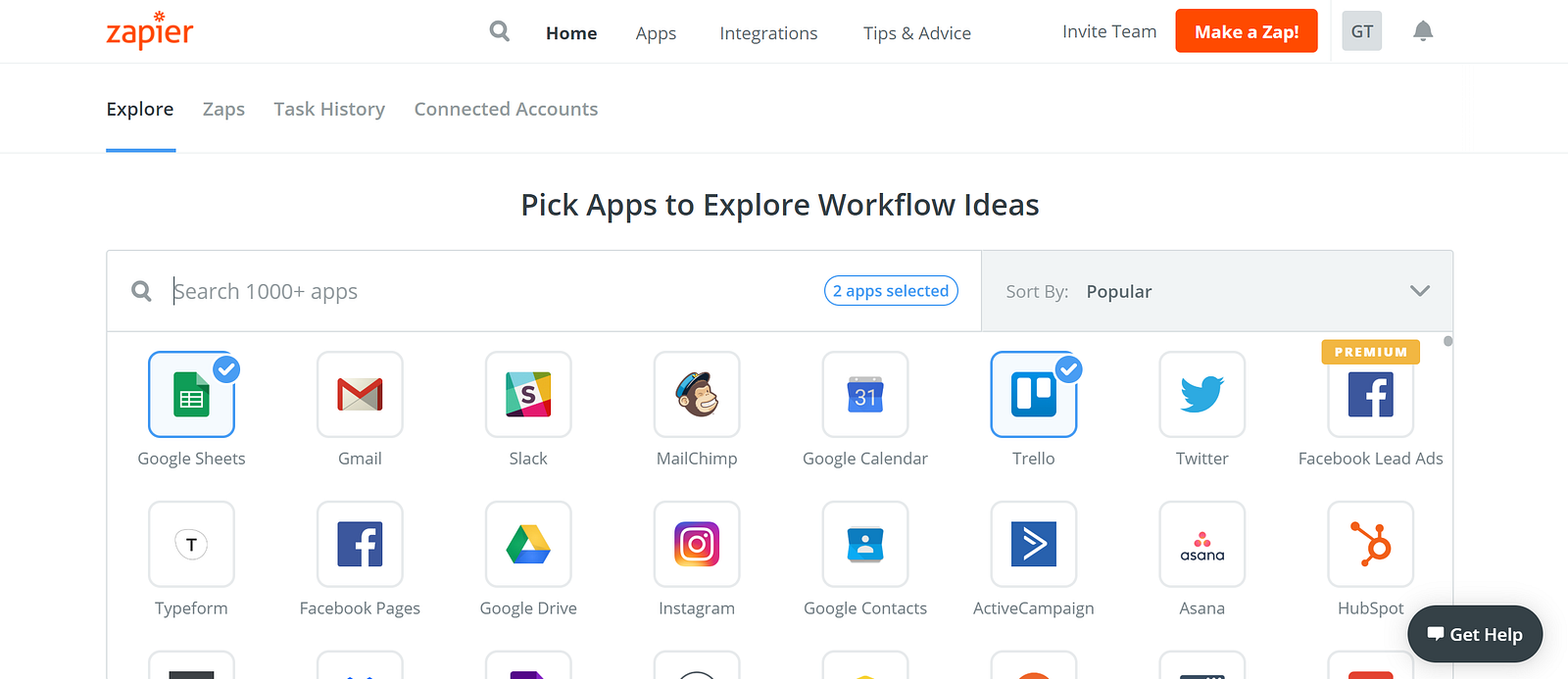
Task: Expand the sort chevron arrow
Action: pos(1419,291)
